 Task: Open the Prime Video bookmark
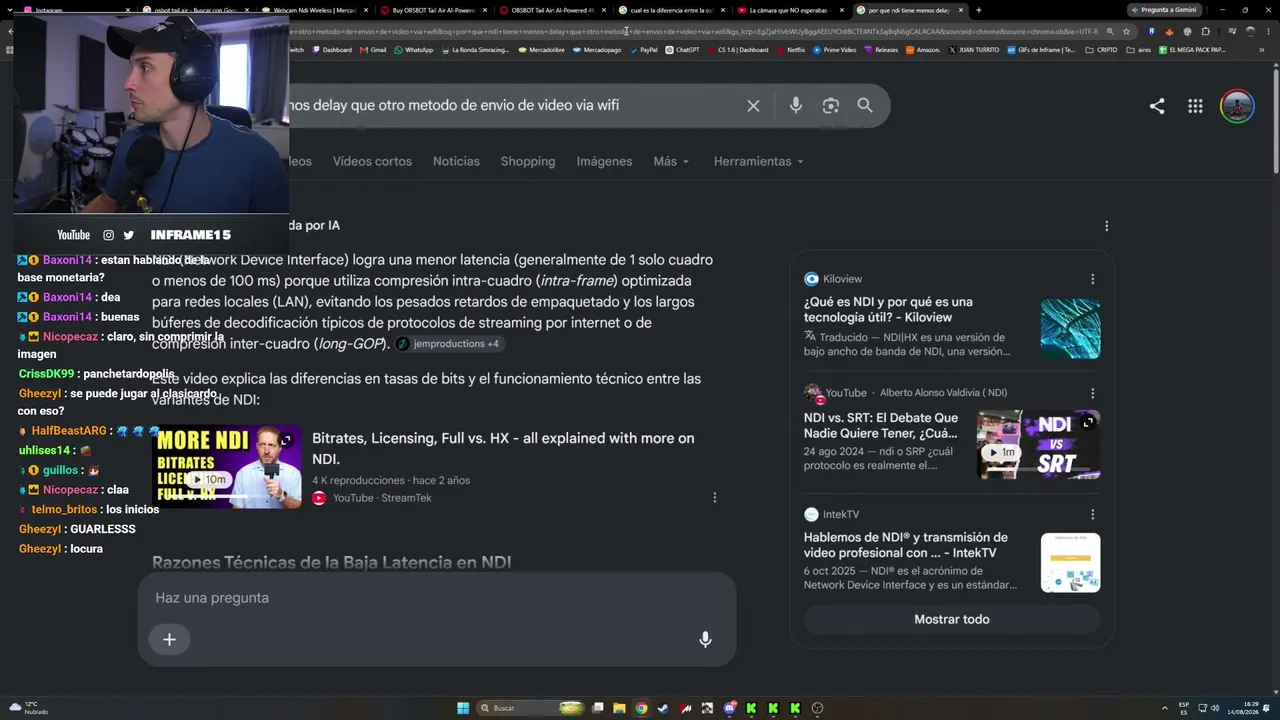pos(835,50)
